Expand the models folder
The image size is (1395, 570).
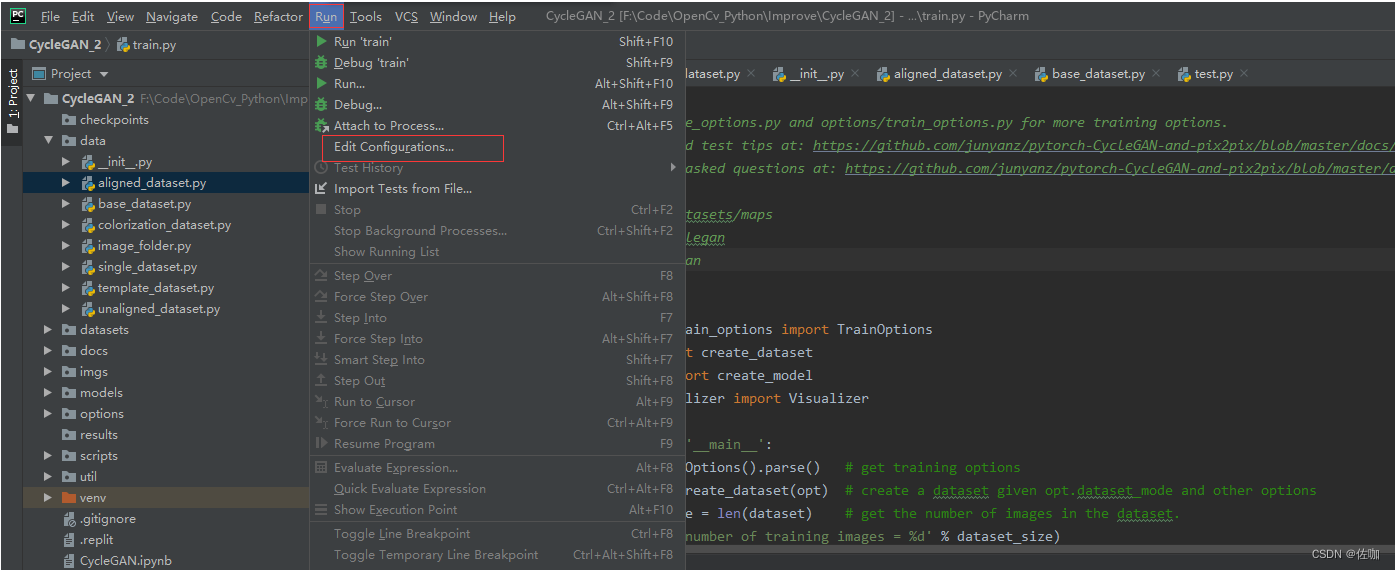(x=48, y=393)
